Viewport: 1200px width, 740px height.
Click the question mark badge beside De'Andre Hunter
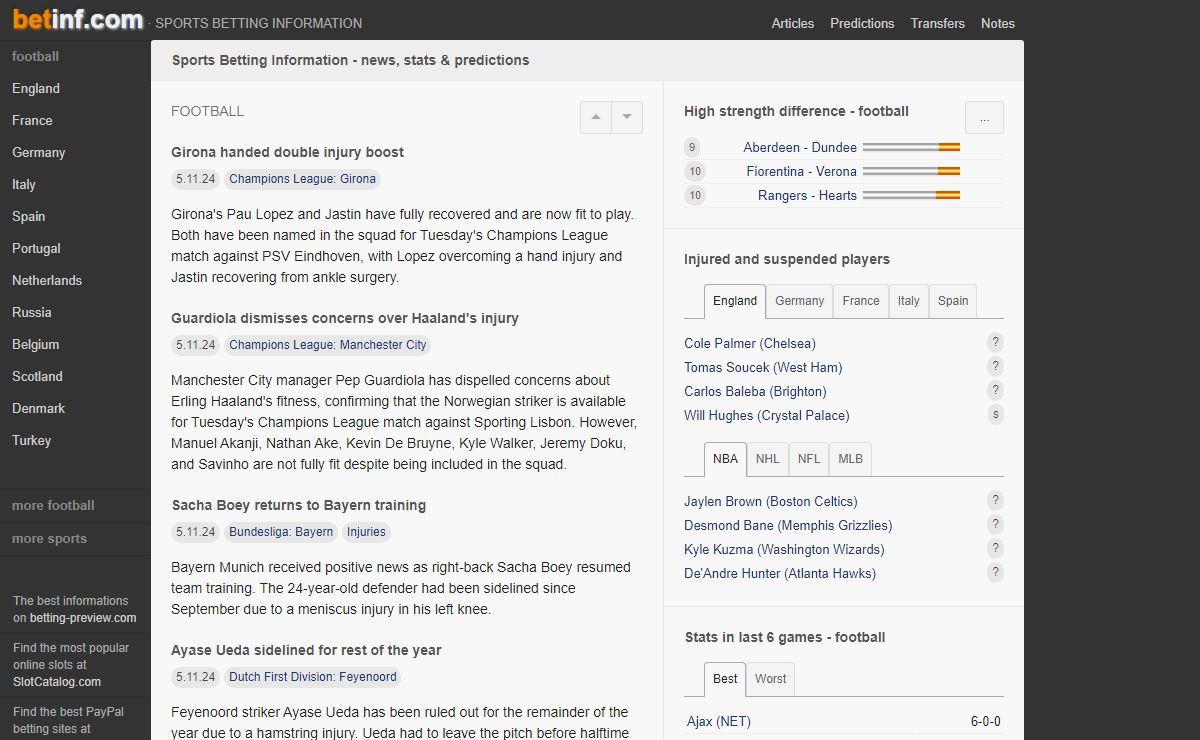[995, 573]
